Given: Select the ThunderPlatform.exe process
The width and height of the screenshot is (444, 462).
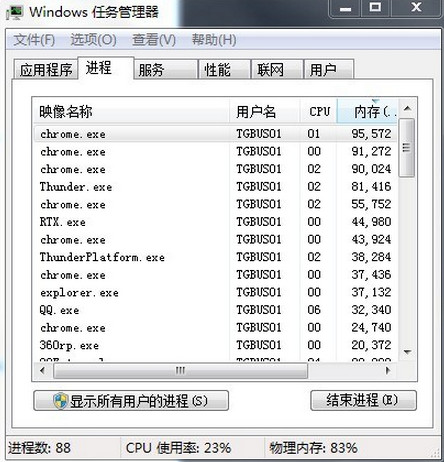Looking at the screenshot, I should 216,257.
